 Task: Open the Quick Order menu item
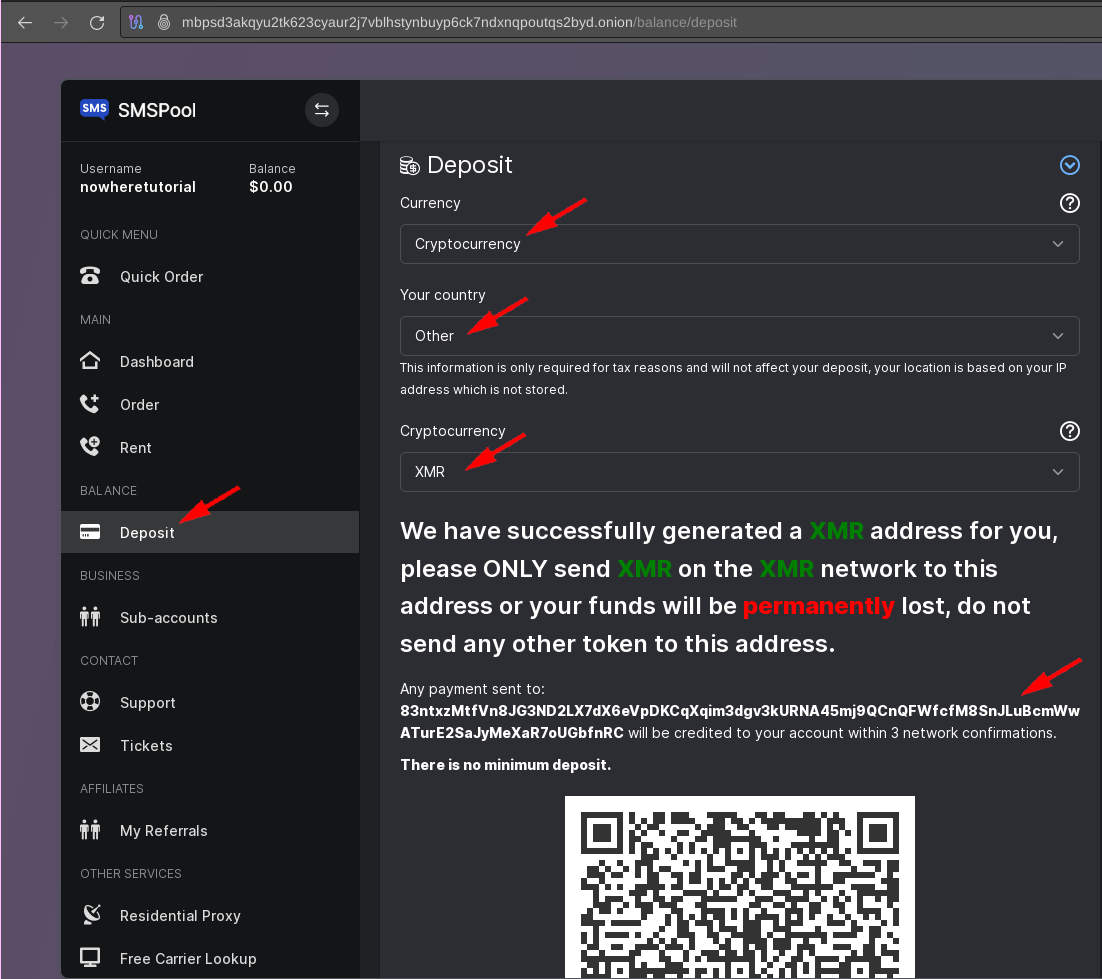(210, 277)
